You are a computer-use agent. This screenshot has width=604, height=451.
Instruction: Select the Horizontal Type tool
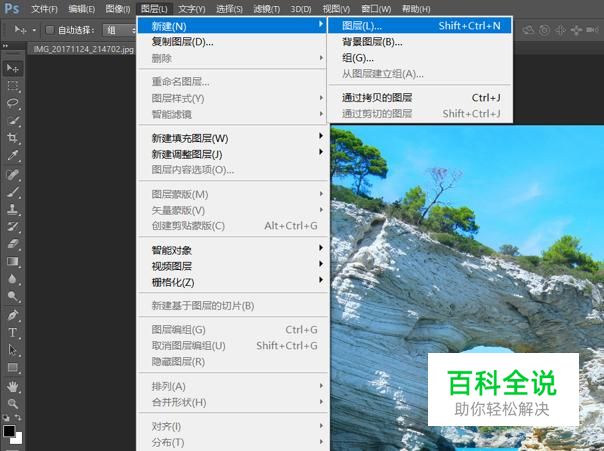[x=13, y=332]
